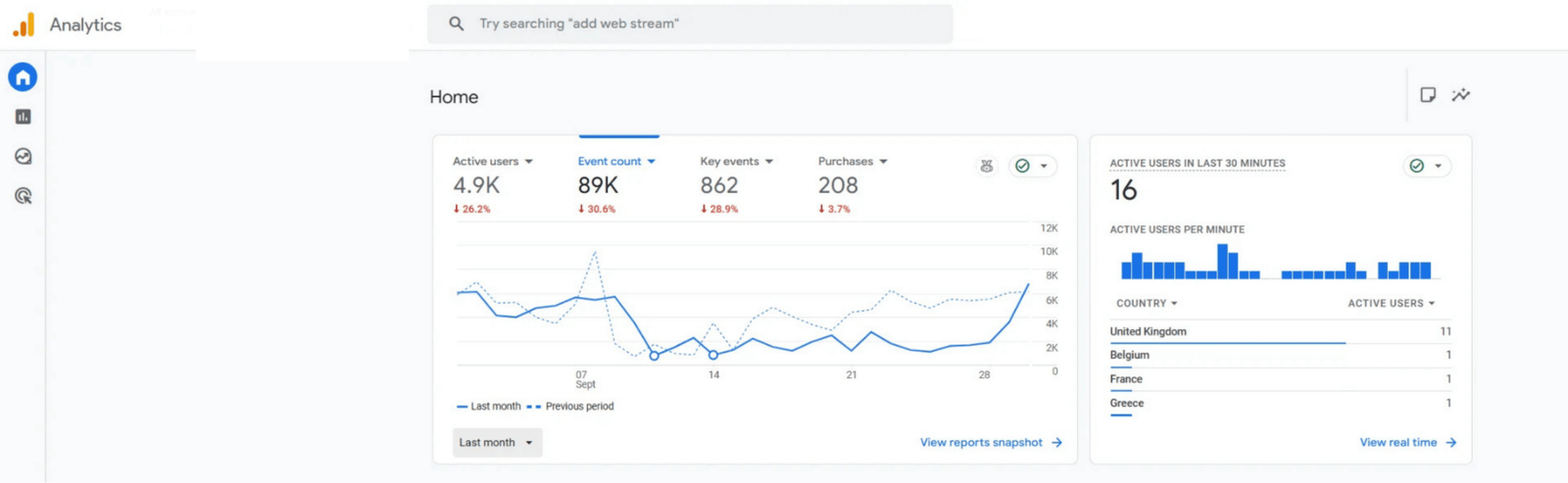Screen dimensions: 1568x483
Task: Open data quality check dropdown on metrics card
Action: pos(1032,166)
